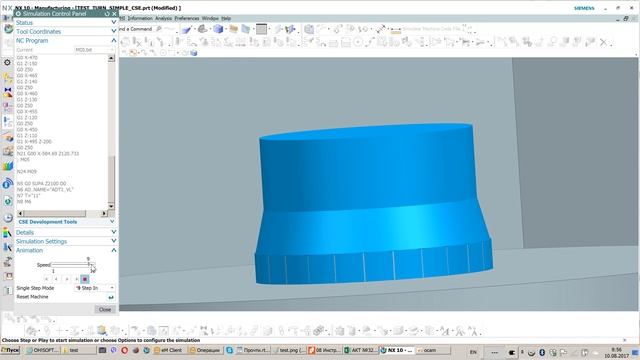Open the Window menu

point(210,18)
